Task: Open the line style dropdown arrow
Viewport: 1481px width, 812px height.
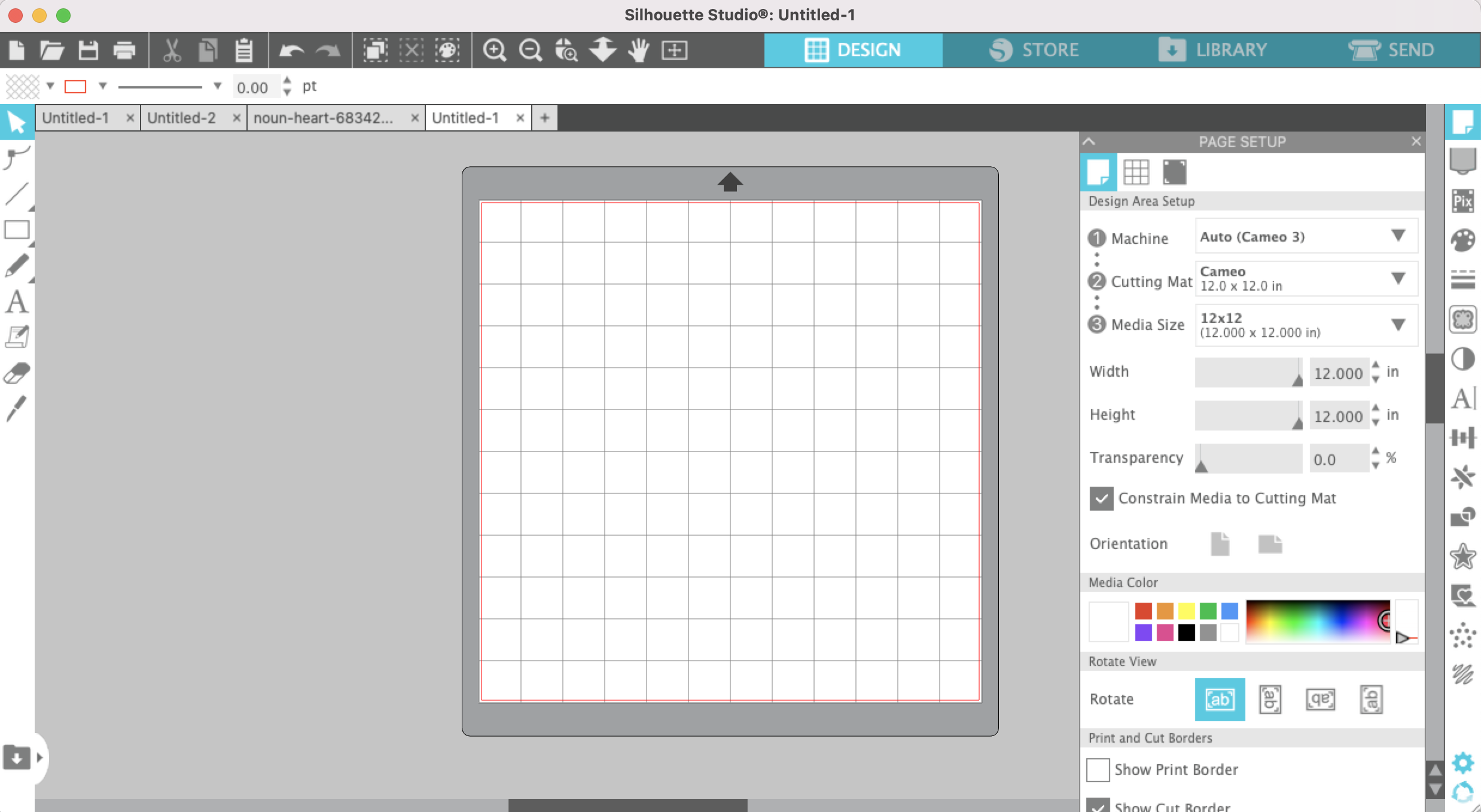Action: tap(218, 86)
